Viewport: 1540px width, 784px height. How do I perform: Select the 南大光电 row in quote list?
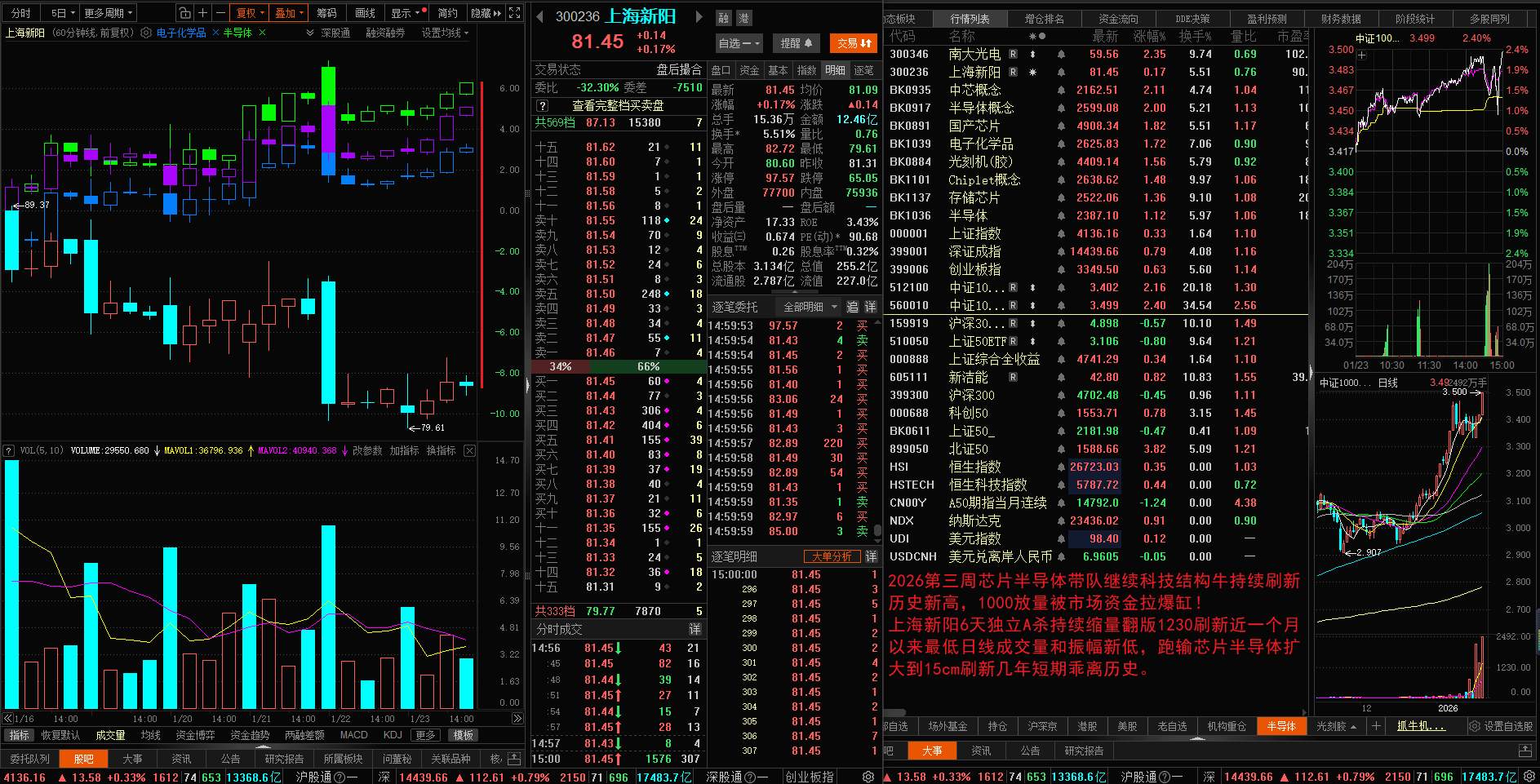pyautogui.click(x=1096, y=54)
